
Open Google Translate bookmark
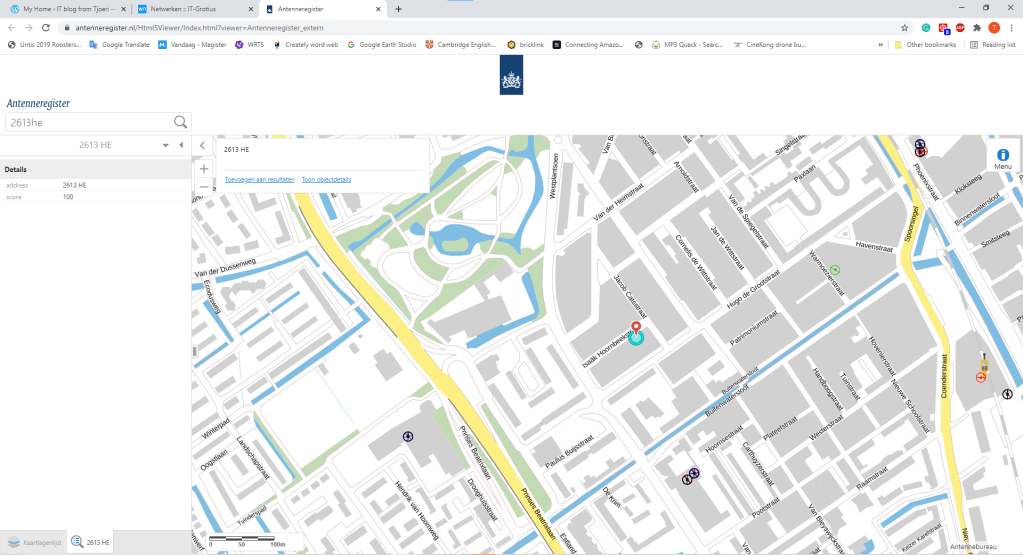[119, 44]
